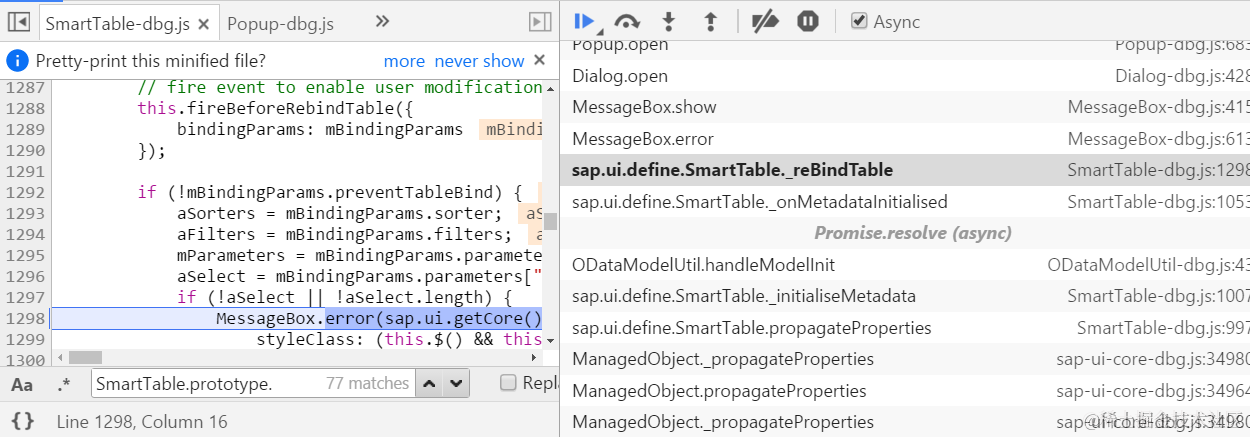Toggle the file navigator sidebar icon
The width and height of the screenshot is (1250, 437).
pos(18,21)
